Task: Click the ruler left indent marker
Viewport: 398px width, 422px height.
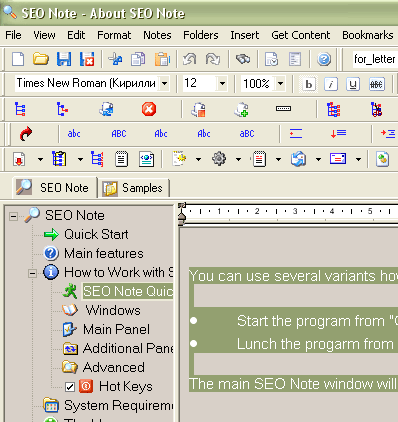Action: click(x=181, y=217)
